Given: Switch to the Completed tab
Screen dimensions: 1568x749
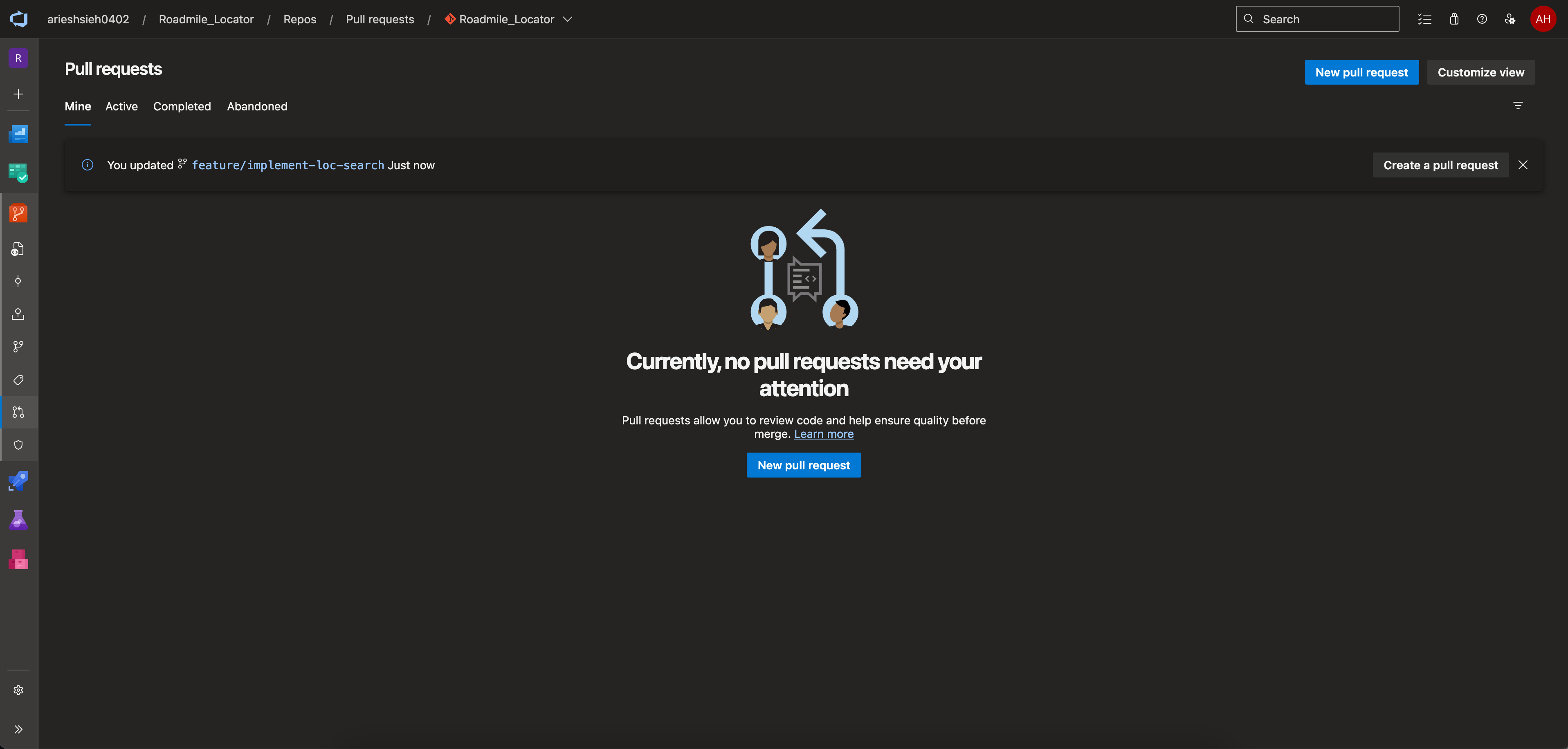Looking at the screenshot, I should [x=182, y=106].
